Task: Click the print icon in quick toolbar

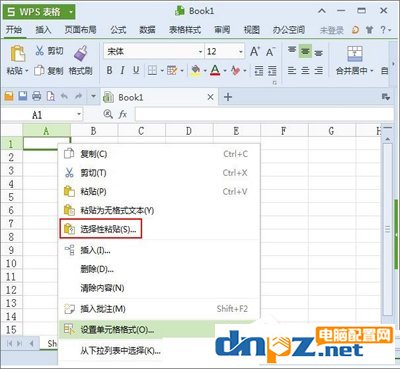Action: (36, 96)
